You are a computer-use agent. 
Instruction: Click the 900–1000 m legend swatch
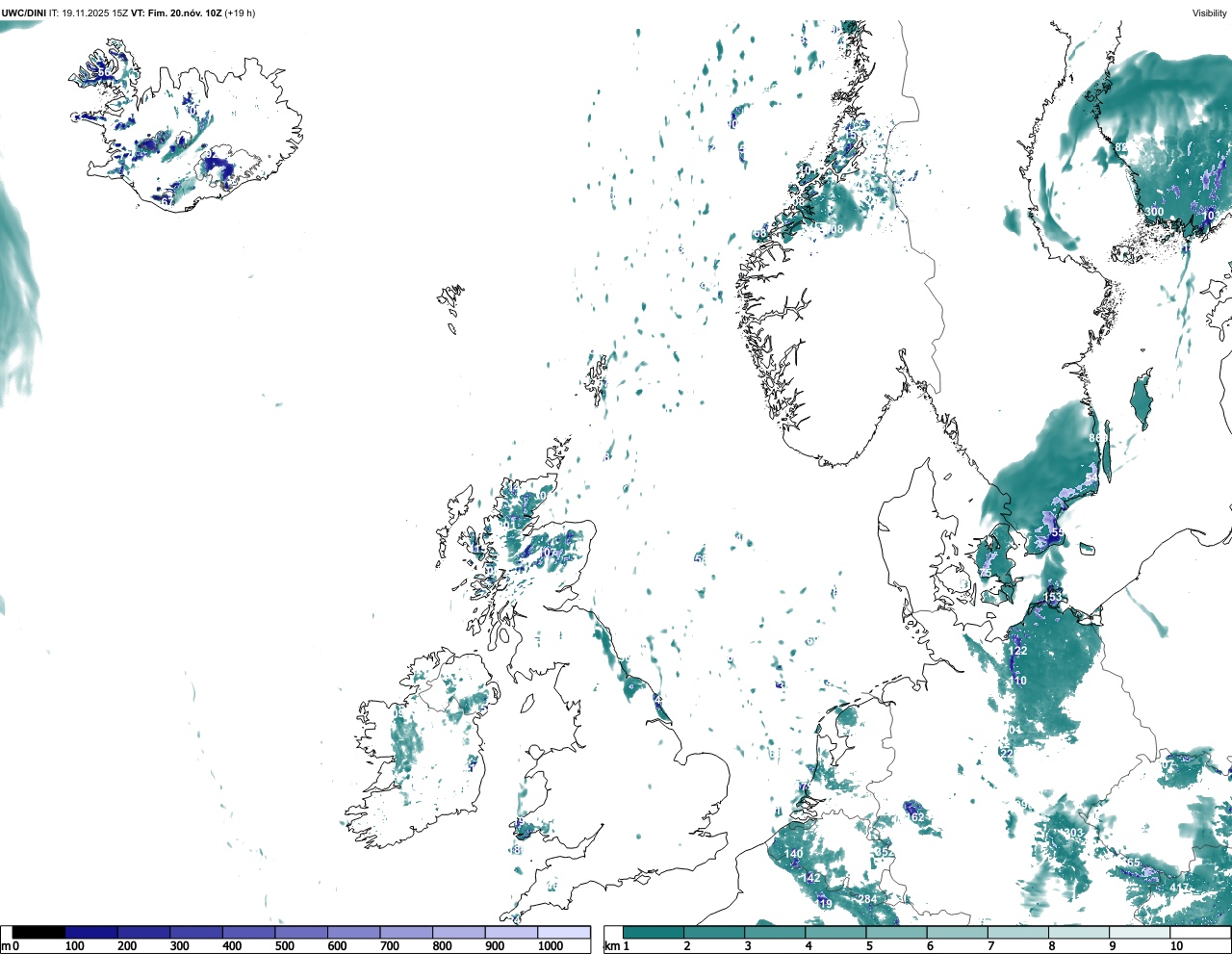coord(511,933)
